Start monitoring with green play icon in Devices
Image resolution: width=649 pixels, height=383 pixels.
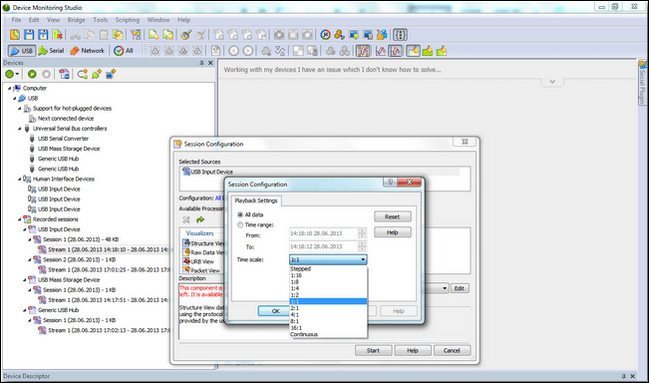tap(32, 74)
